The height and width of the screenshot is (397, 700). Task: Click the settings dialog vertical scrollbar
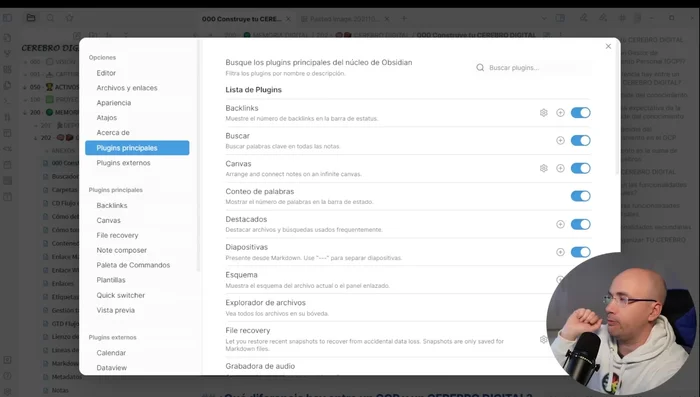click(617, 107)
